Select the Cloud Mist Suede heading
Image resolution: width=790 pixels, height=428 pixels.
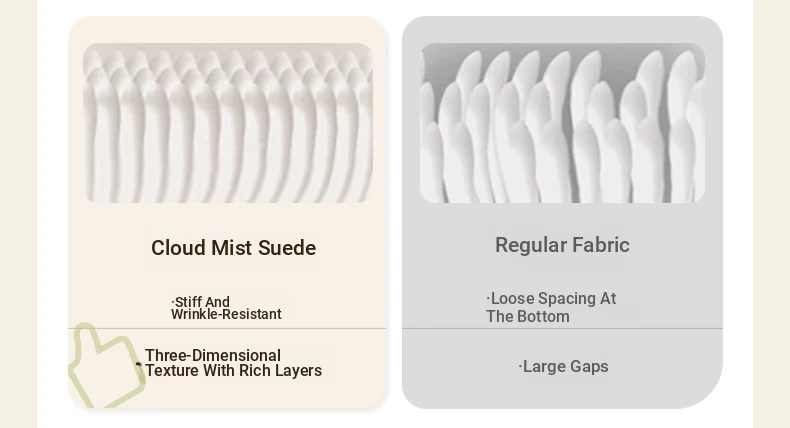233,248
